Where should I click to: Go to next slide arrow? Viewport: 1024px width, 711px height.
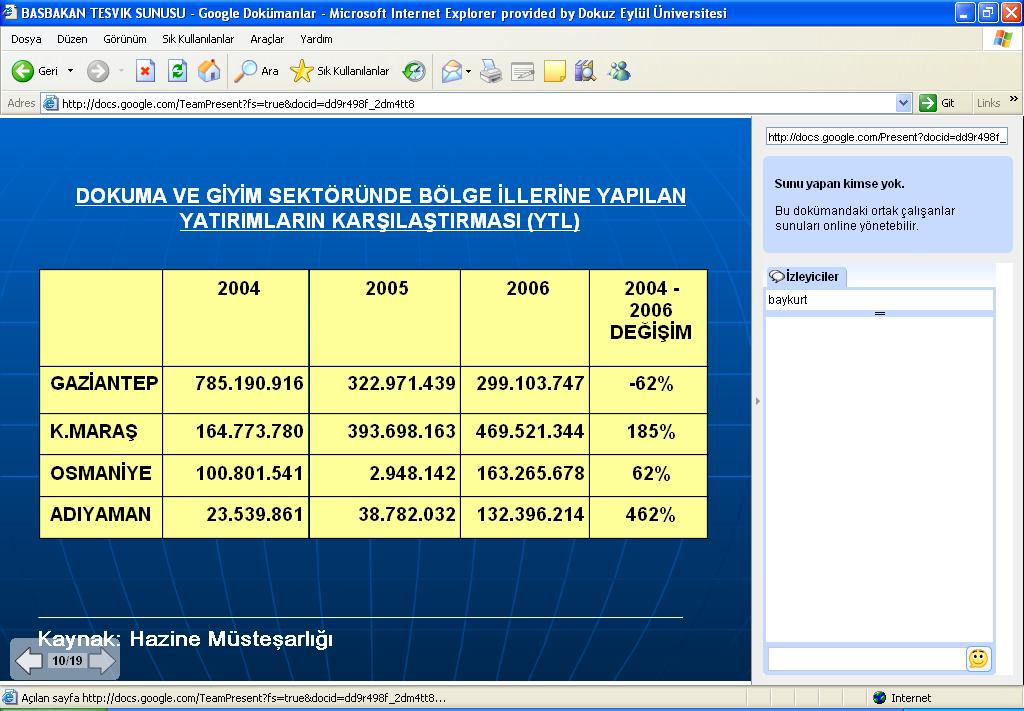[102, 661]
